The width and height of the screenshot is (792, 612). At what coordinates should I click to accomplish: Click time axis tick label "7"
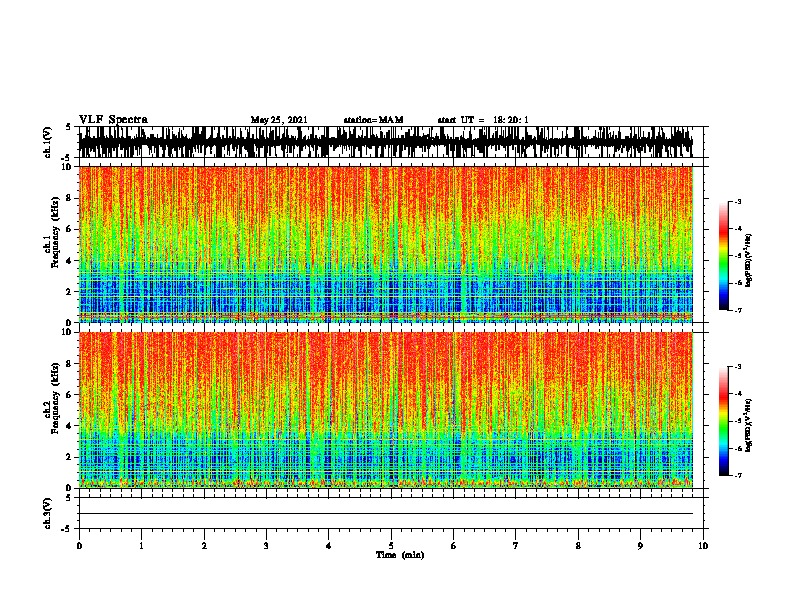(x=516, y=546)
